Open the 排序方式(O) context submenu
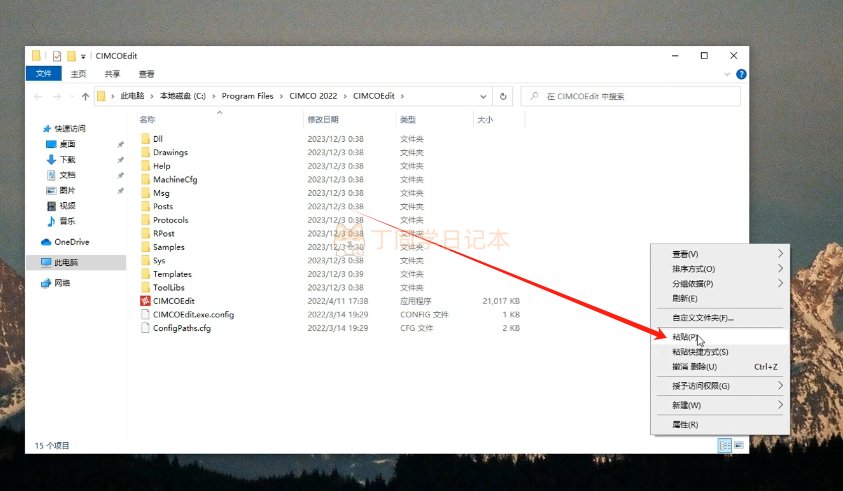This screenshot has height=491, width=843. coord(720,268)
